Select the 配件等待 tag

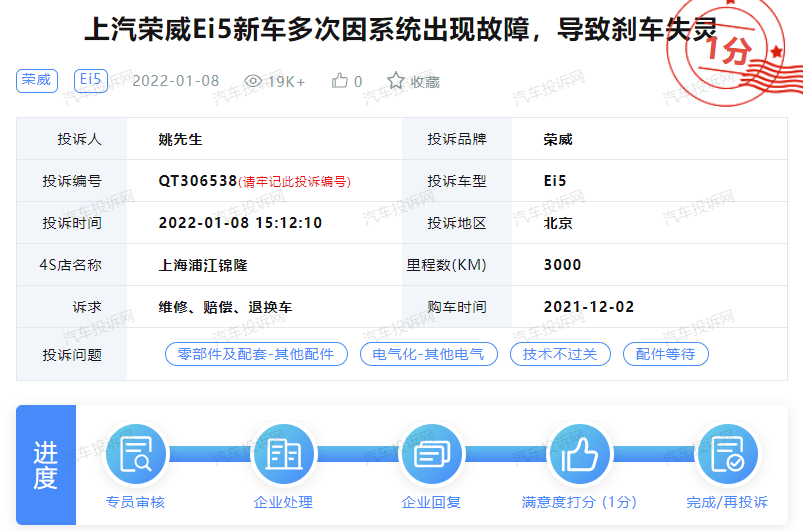(x=666, y=354)
